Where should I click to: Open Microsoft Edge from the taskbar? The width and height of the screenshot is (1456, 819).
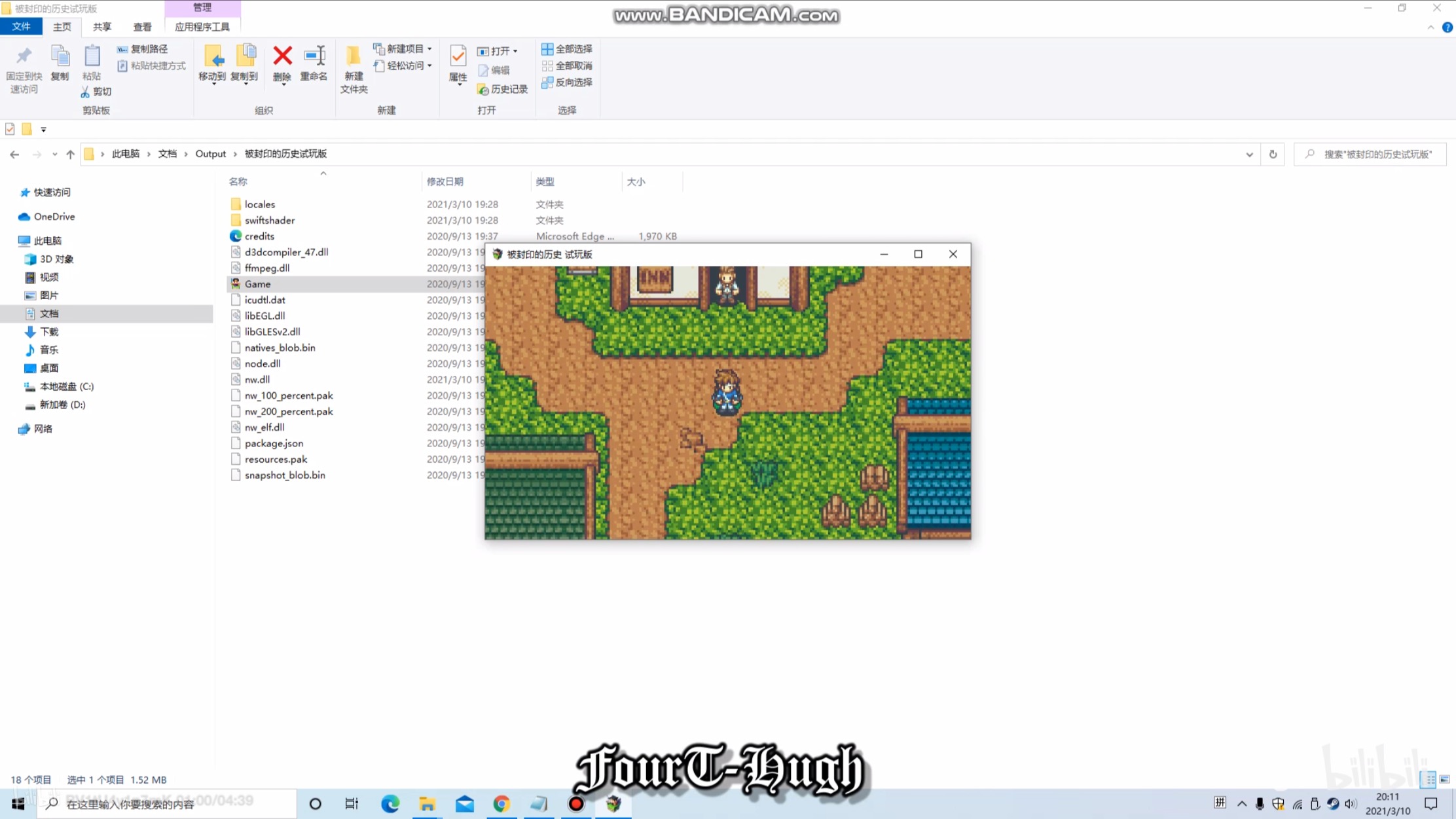[390, 803]
